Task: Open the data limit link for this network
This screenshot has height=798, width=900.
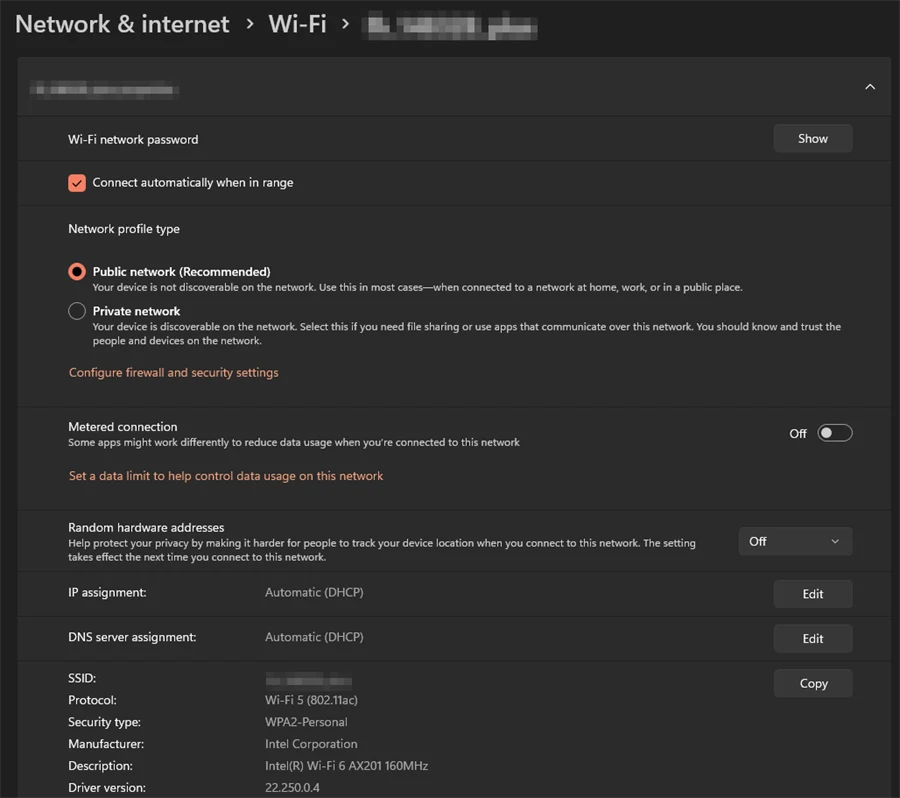Action: tap(226, 476)
